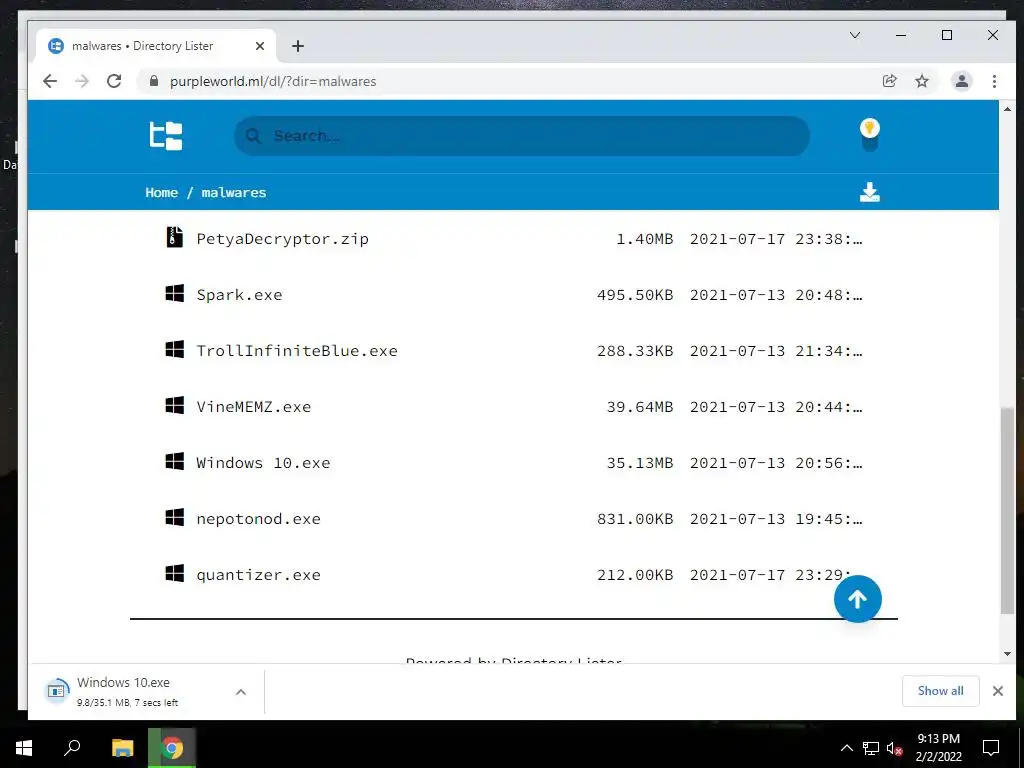Click Windows 10.exe in file list

coord(263,463)
